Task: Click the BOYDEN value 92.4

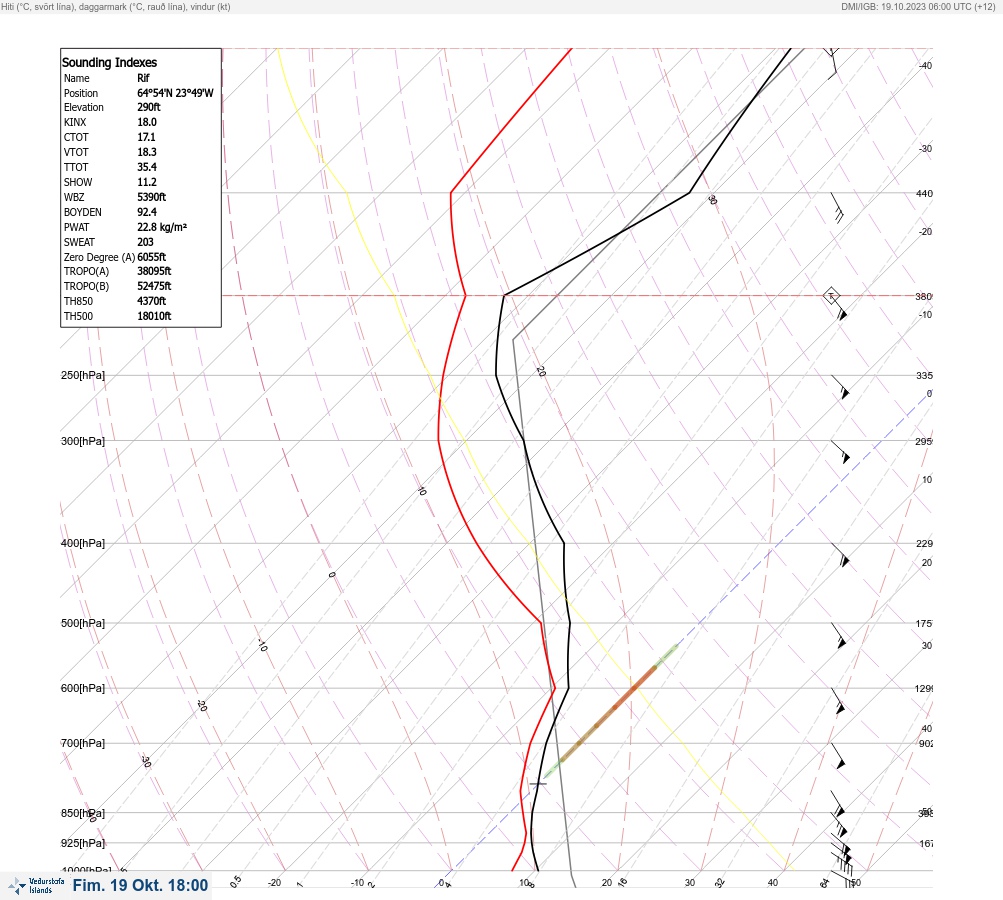Action: coord(146,212)
